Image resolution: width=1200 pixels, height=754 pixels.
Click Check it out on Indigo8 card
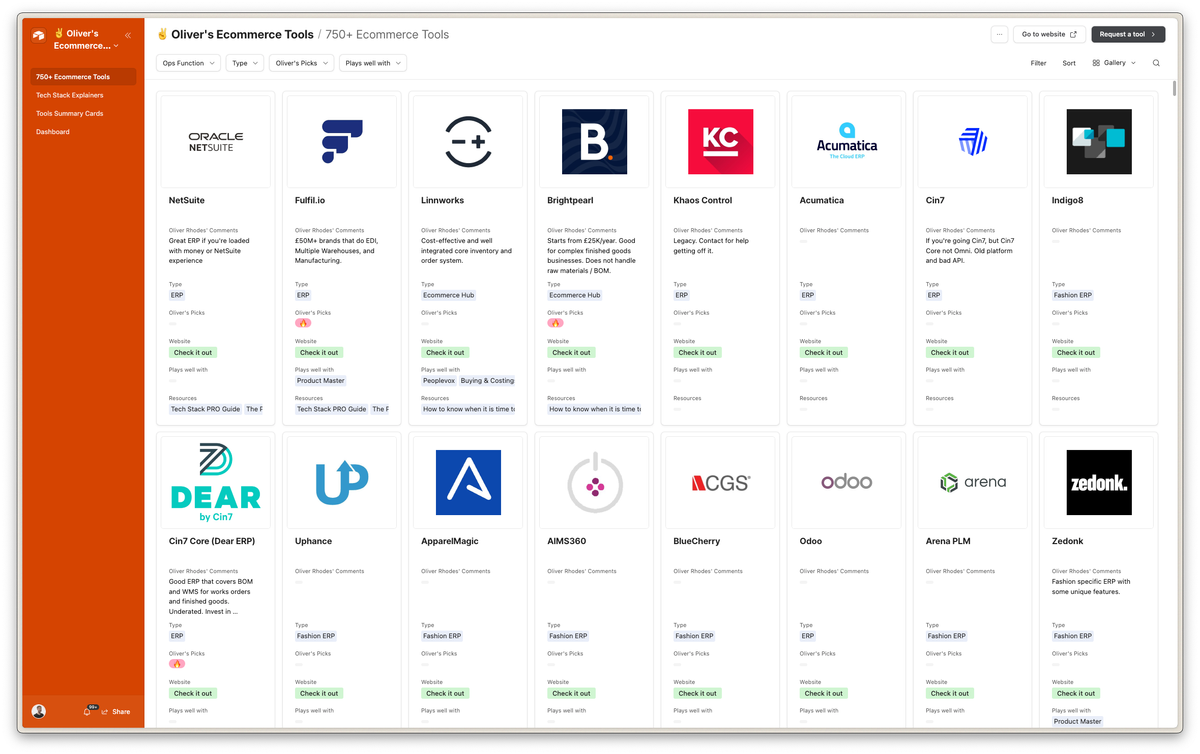[x=1075, y=352]
